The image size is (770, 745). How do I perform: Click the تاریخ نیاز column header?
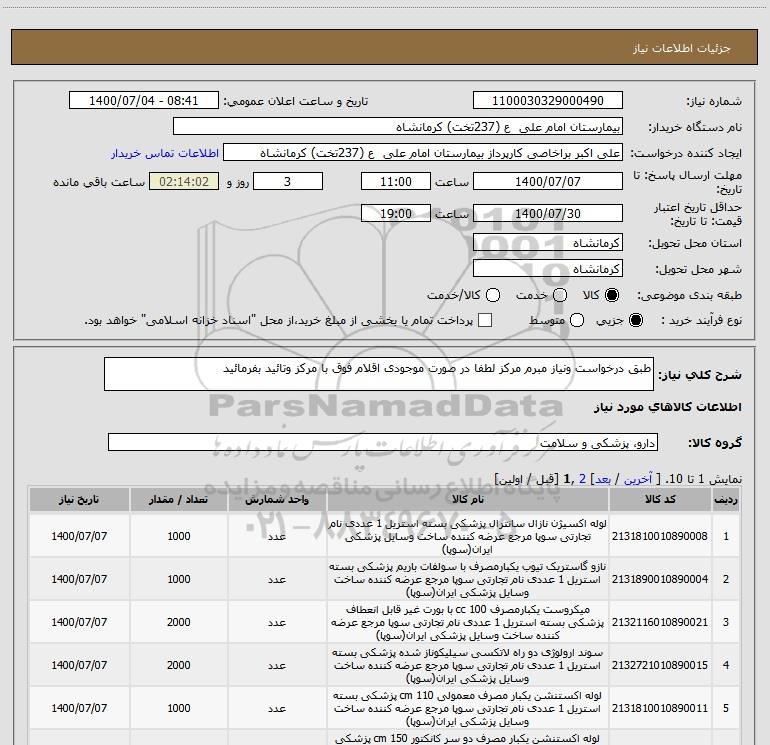click(x=79, y=499)
